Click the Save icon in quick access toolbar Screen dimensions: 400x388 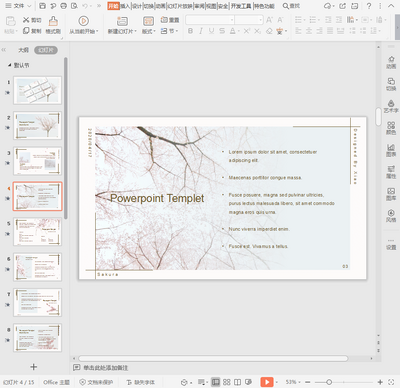(x=42, y=6)
